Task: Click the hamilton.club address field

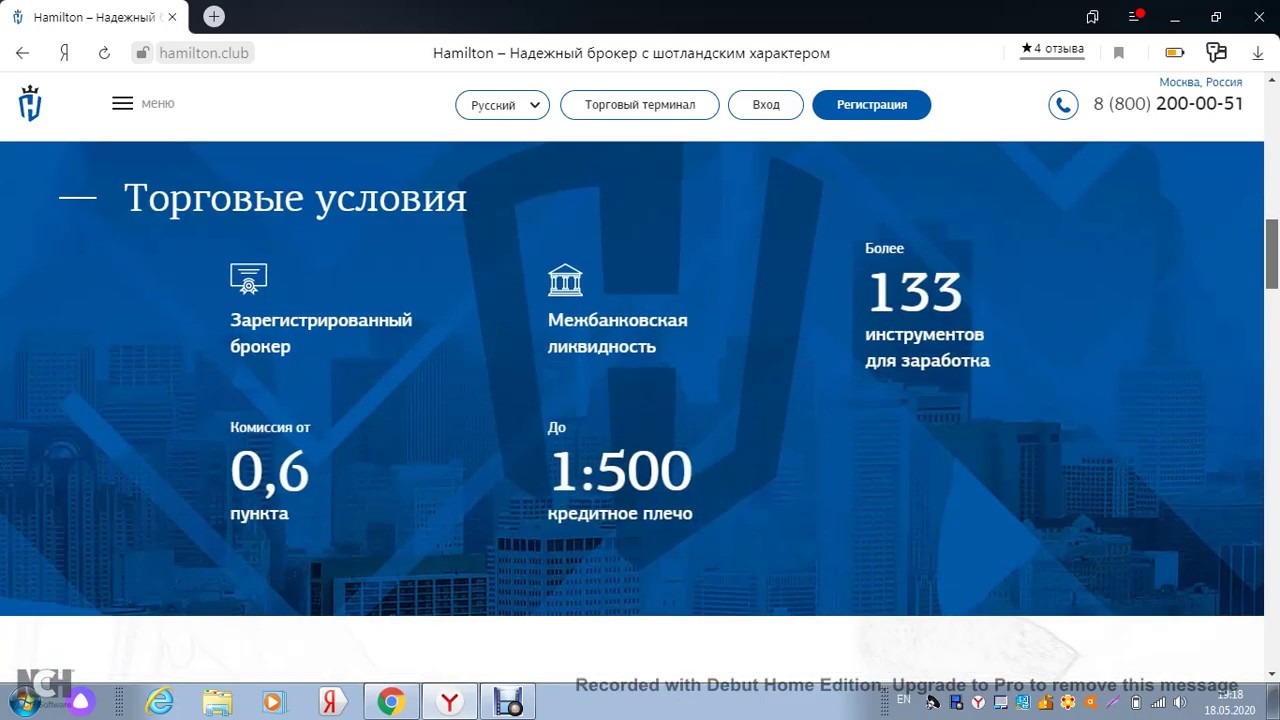Action: [205, 53]
